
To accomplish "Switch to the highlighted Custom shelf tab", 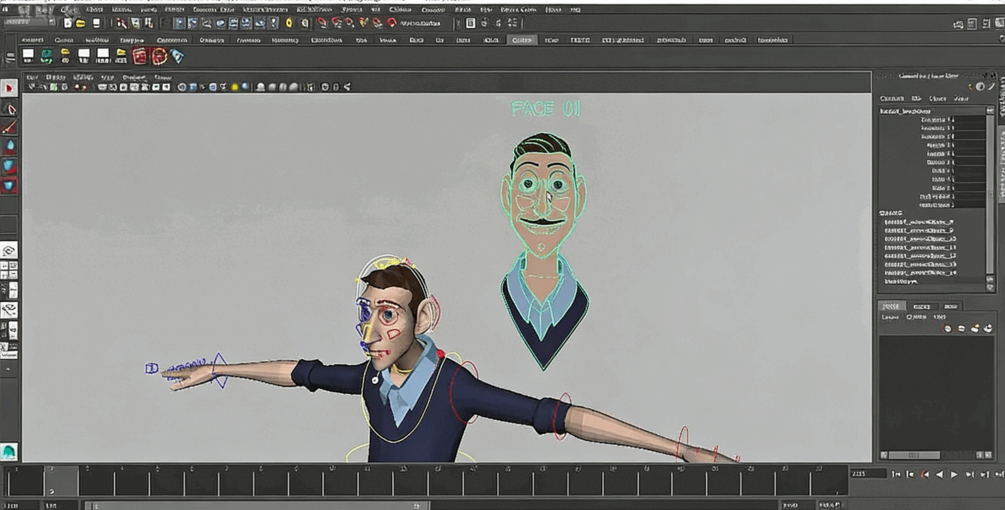I will coord(521,40).
